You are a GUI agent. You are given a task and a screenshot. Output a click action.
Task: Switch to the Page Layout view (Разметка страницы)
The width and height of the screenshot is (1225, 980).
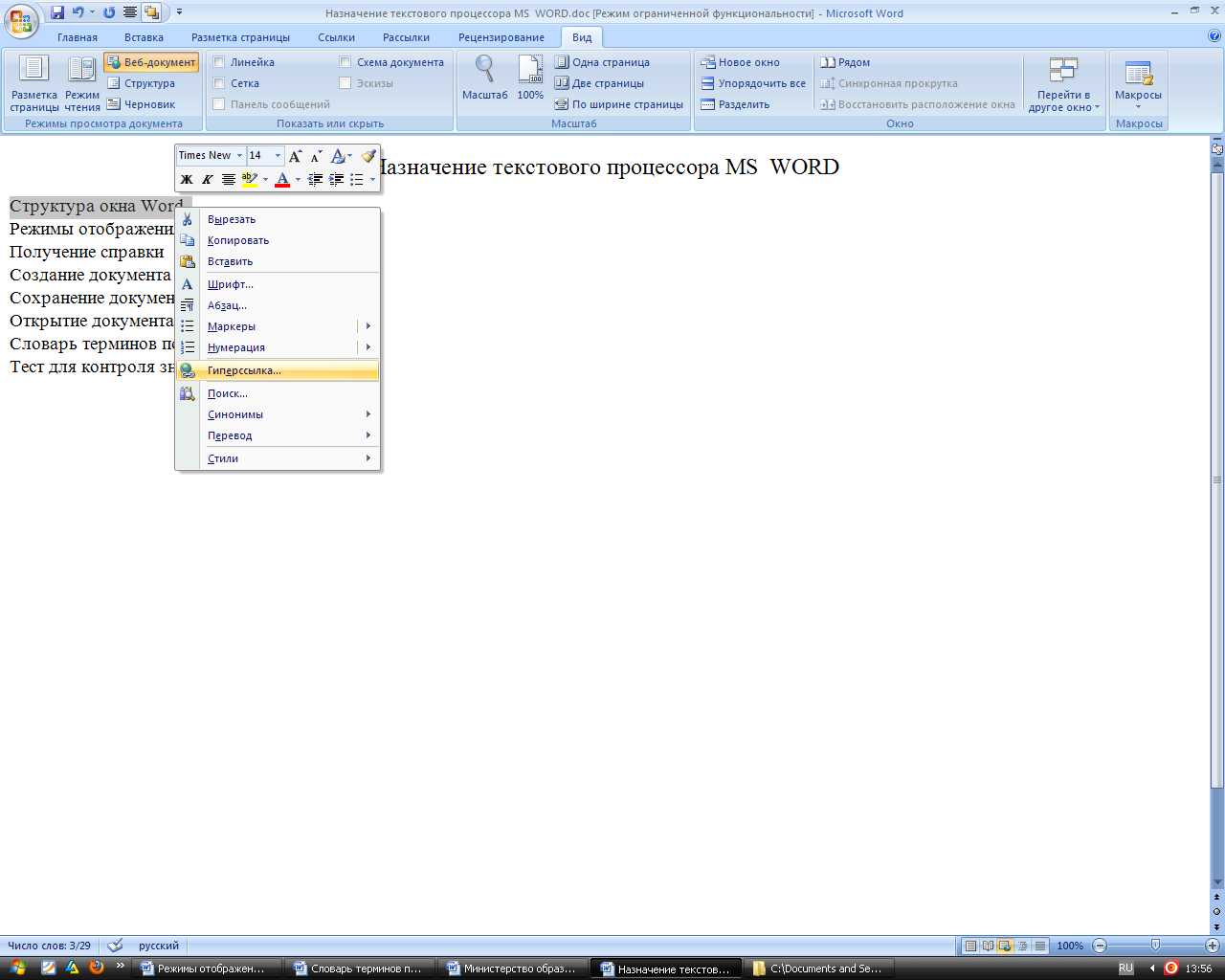(34, 85)
